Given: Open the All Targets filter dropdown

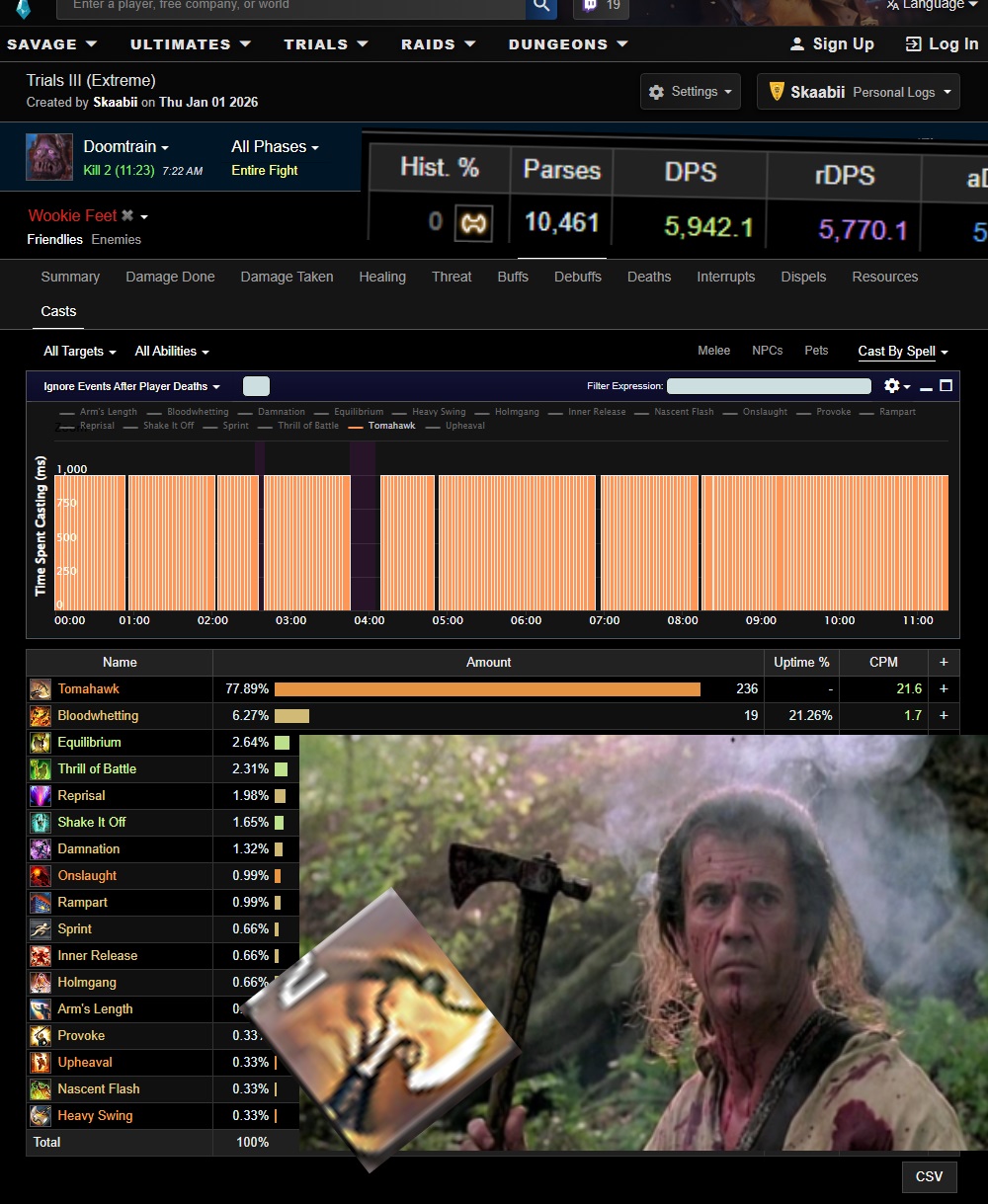Looking at the screenshot, I should 80,352.
